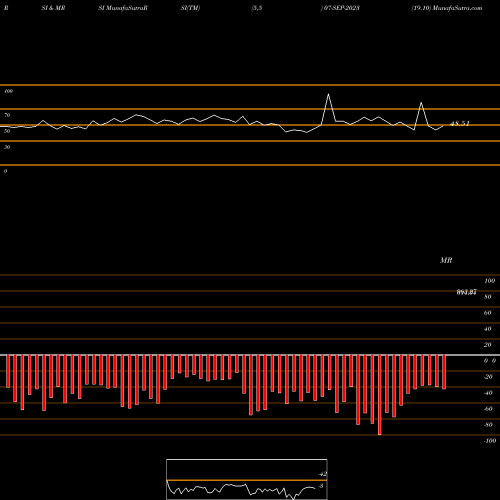Click the '20' label on the MR axis
The width and height of the screenshot is (500, 500).
(488, 345)
